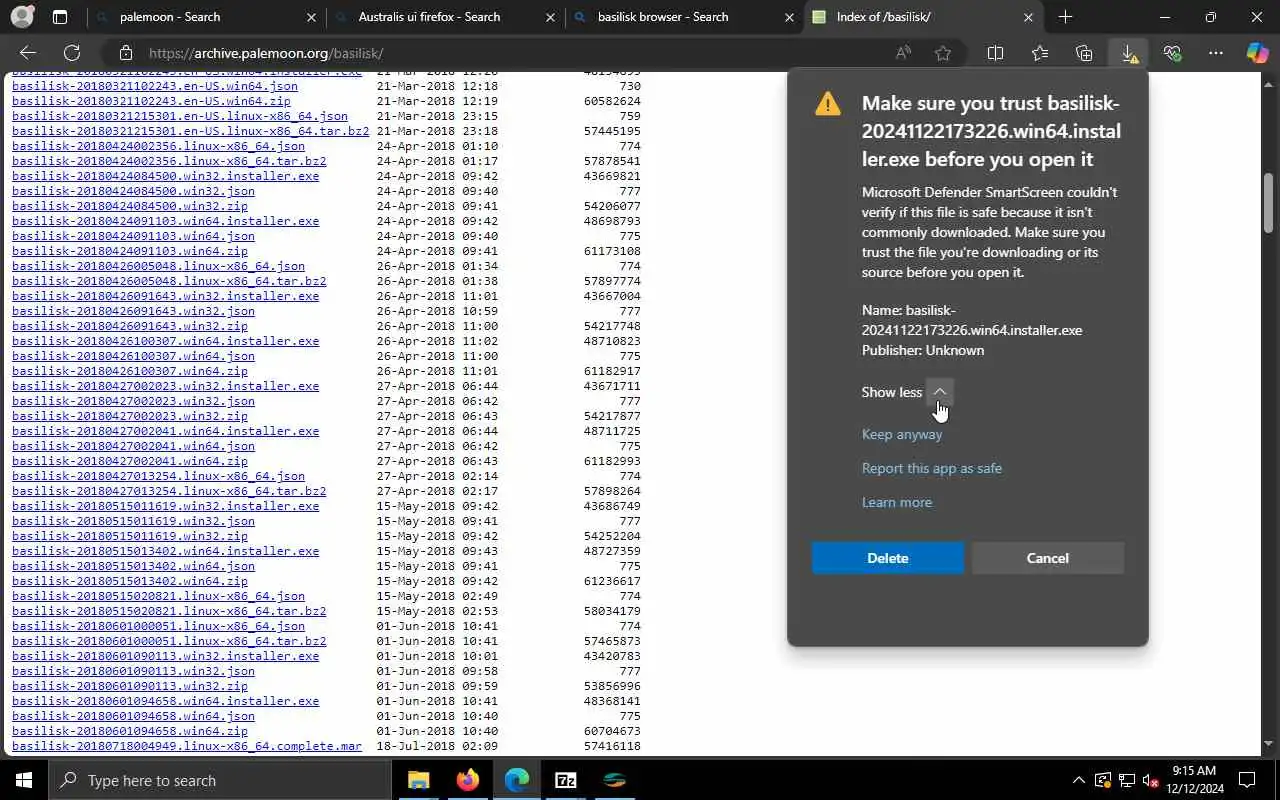Open basilisk-20180424084500.win32.installer.exe link
Viewport: 1280px width, 800px height.
pos(165,176)
